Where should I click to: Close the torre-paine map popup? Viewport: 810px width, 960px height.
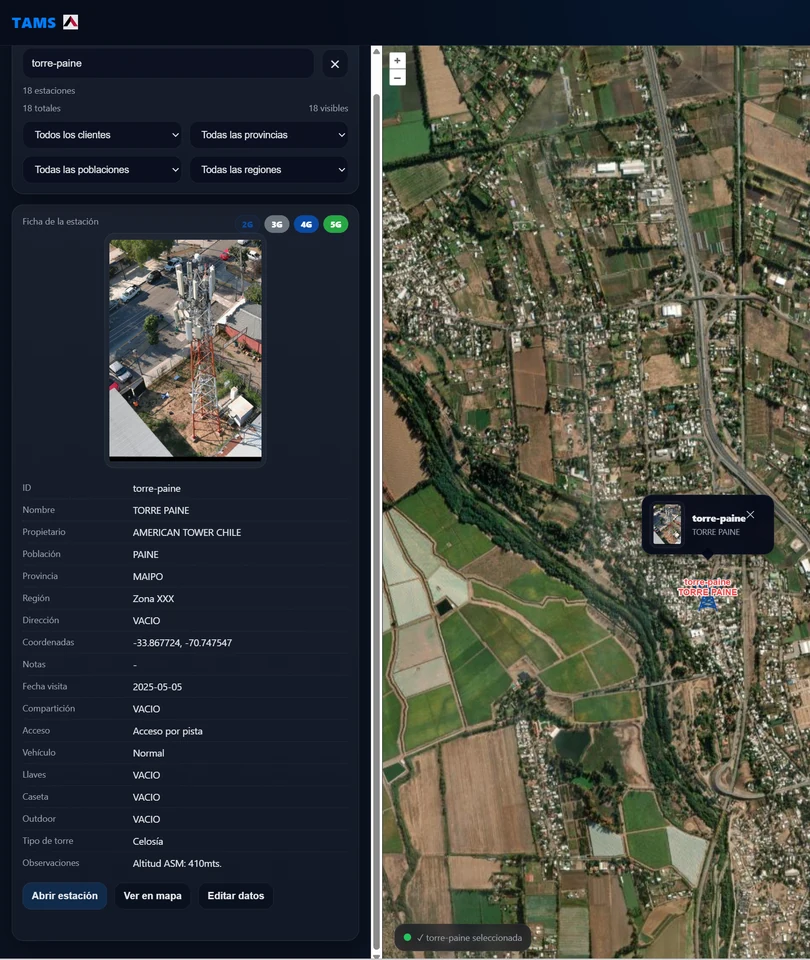pyautogui.click(x=751, y=515)
